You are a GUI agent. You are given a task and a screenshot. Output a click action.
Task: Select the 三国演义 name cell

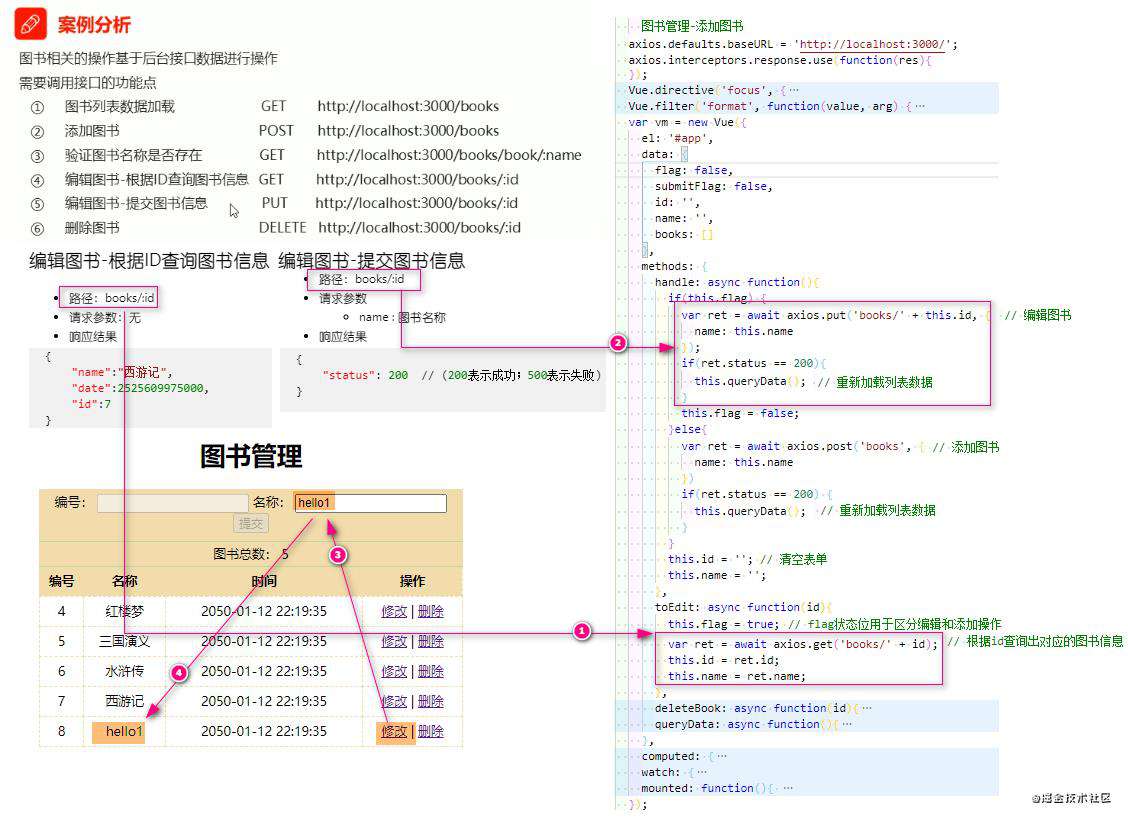pos(124,641)
